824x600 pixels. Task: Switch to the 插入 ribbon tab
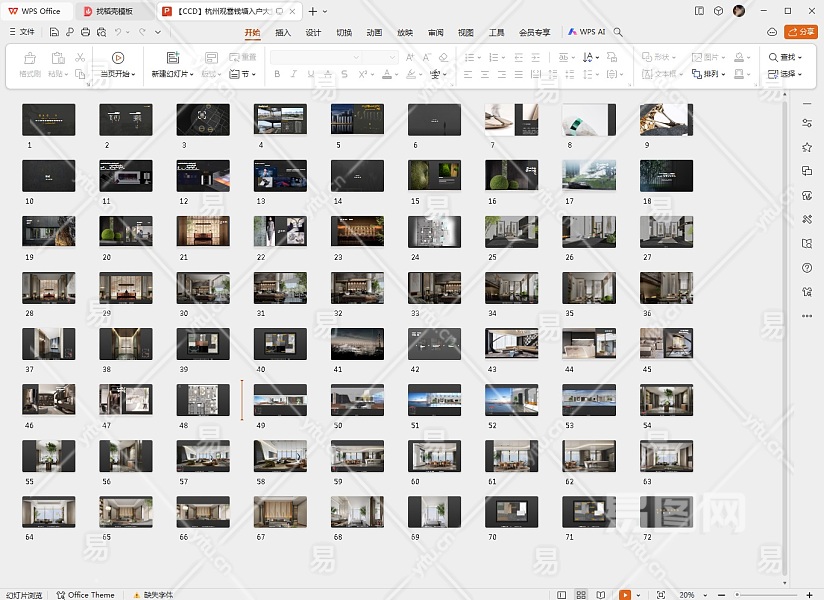tap(283, 32)
